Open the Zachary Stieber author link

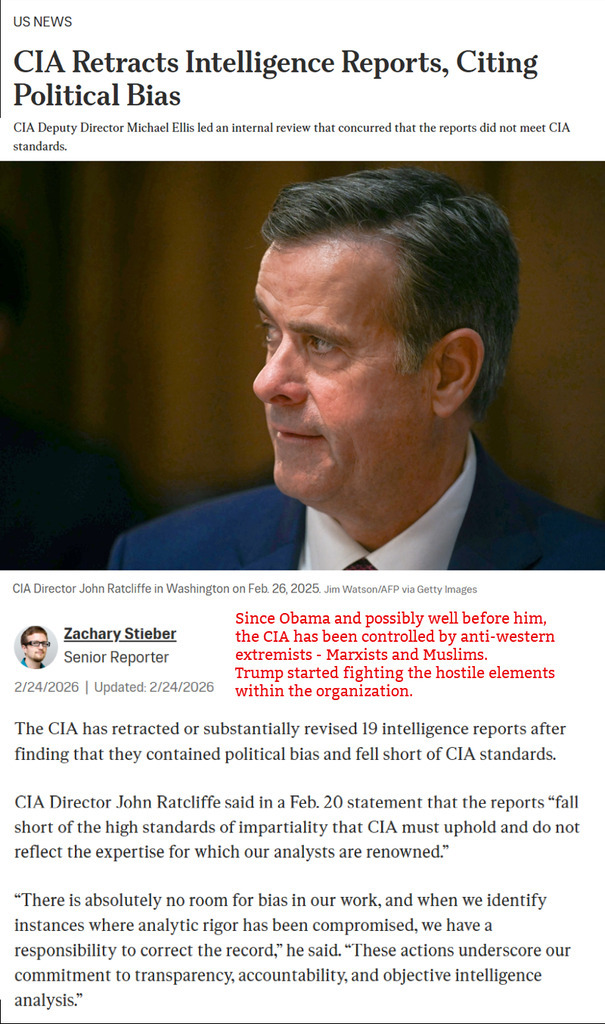point(120,633)
